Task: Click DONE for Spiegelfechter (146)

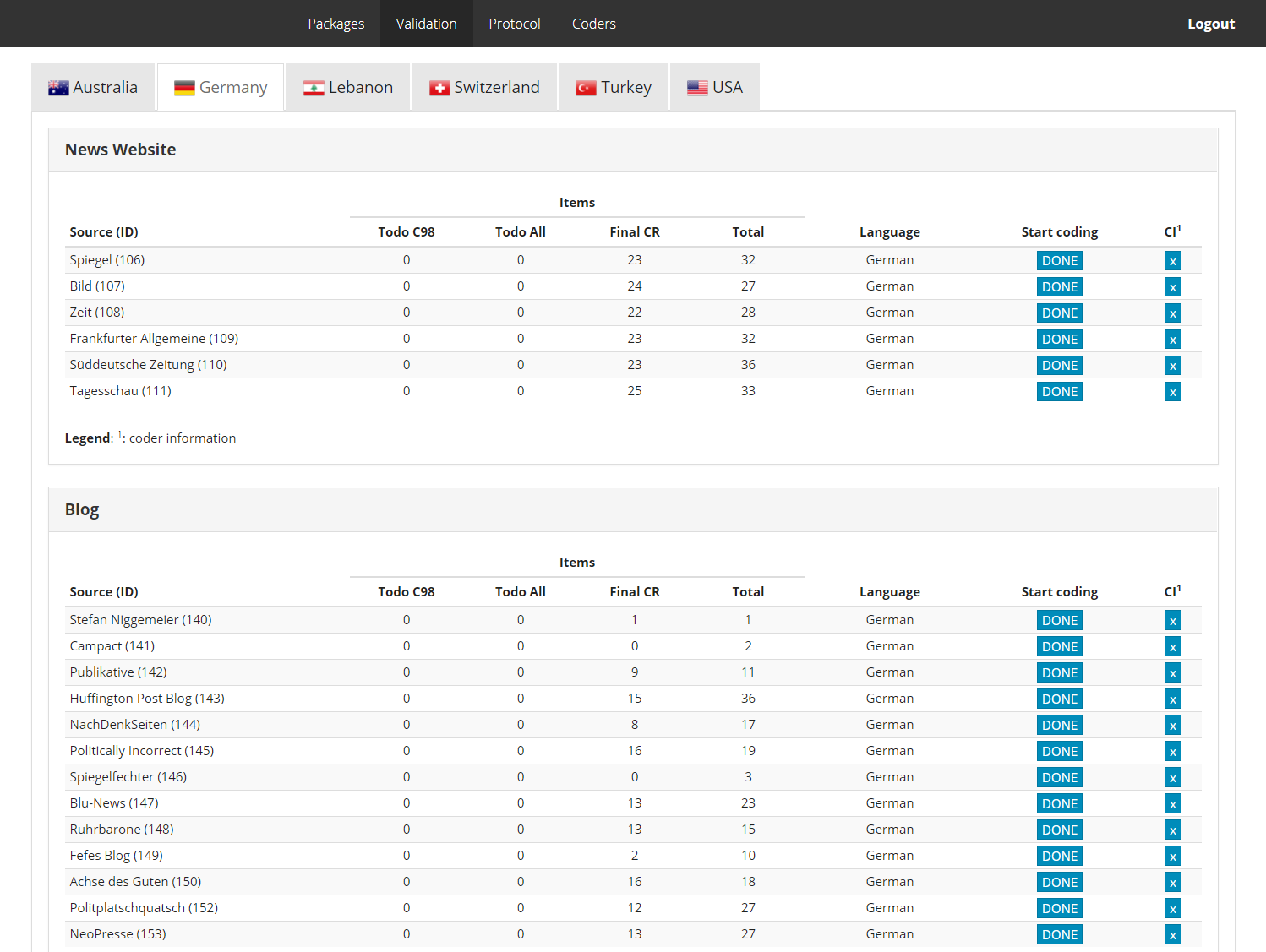Action: click(1060, 778)
